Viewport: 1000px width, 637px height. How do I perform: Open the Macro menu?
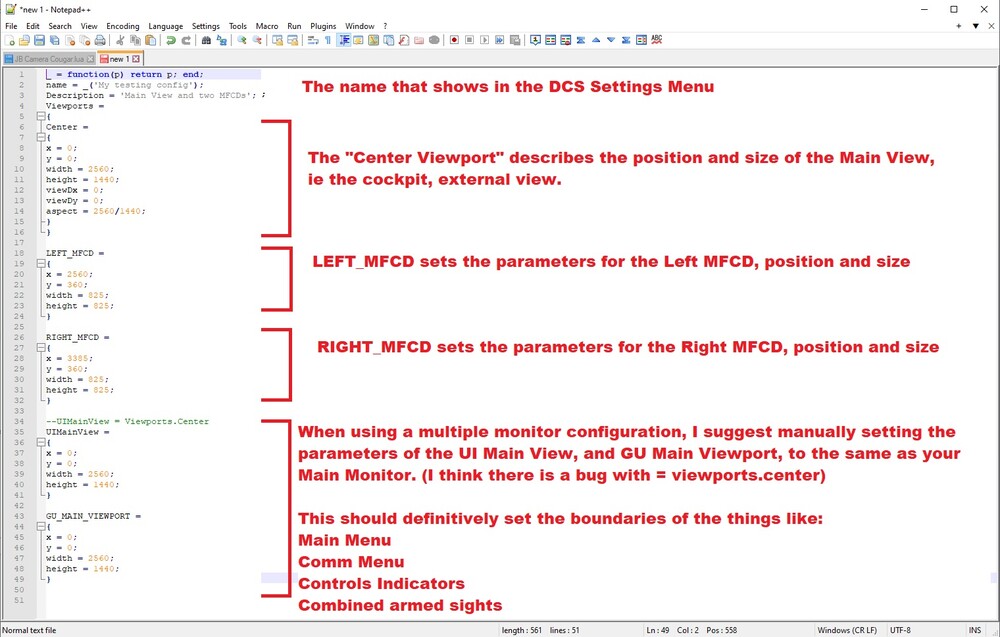click(267, 26)
